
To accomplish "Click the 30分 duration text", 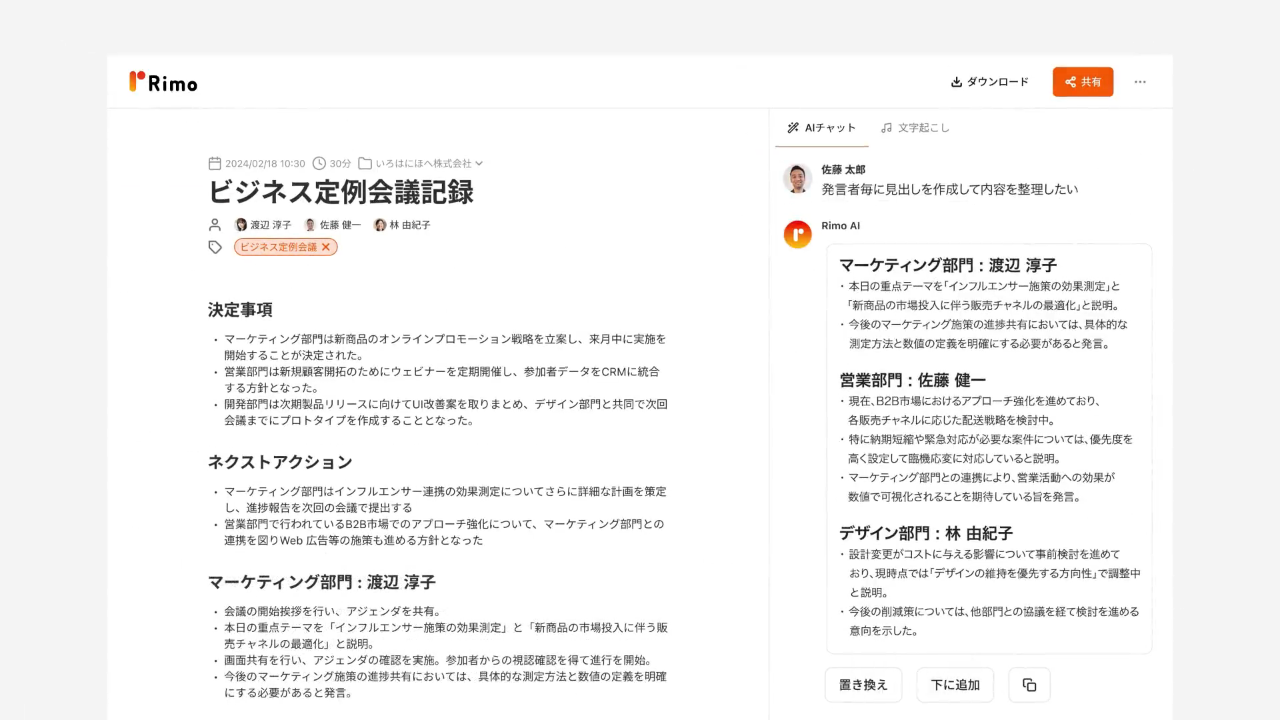I will coord(340,163).
